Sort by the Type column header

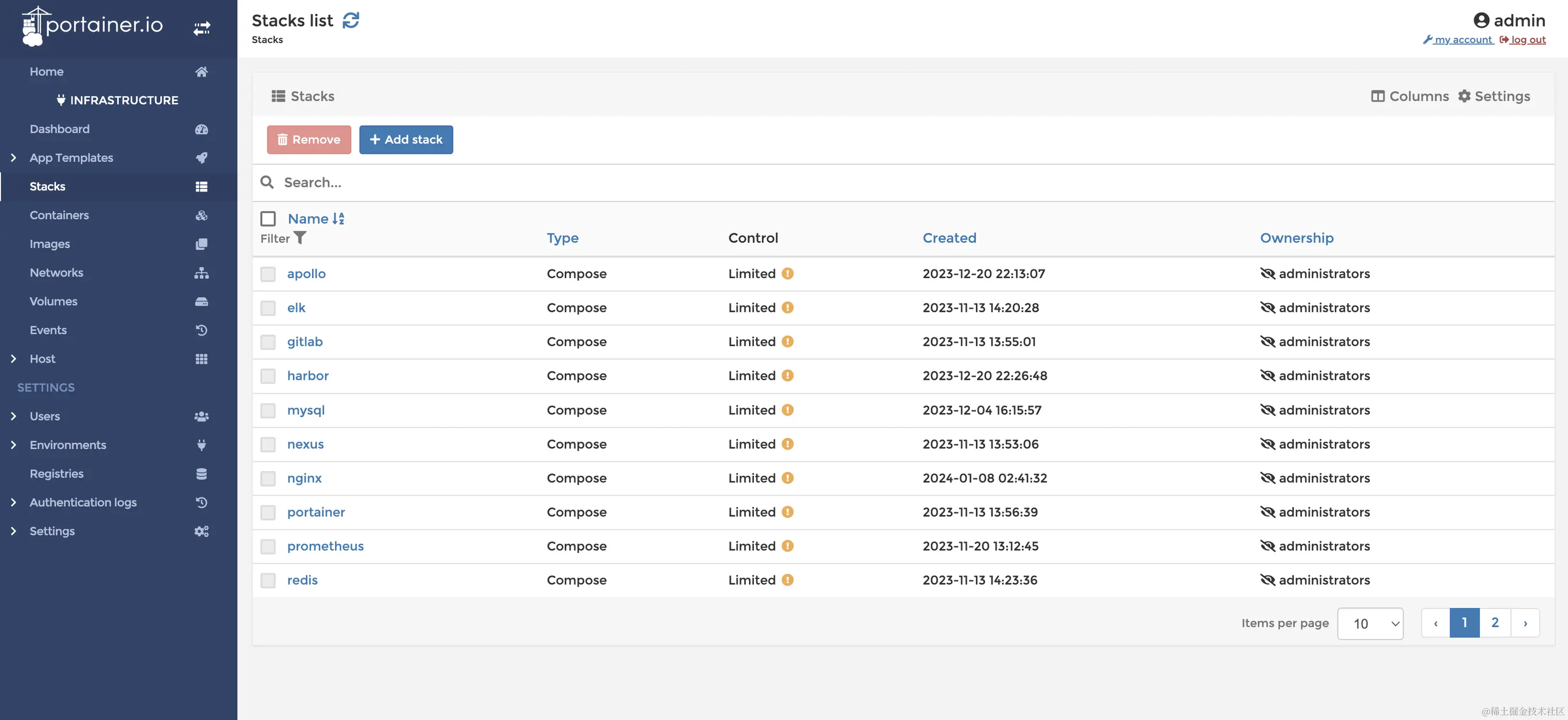pos(563,238)
